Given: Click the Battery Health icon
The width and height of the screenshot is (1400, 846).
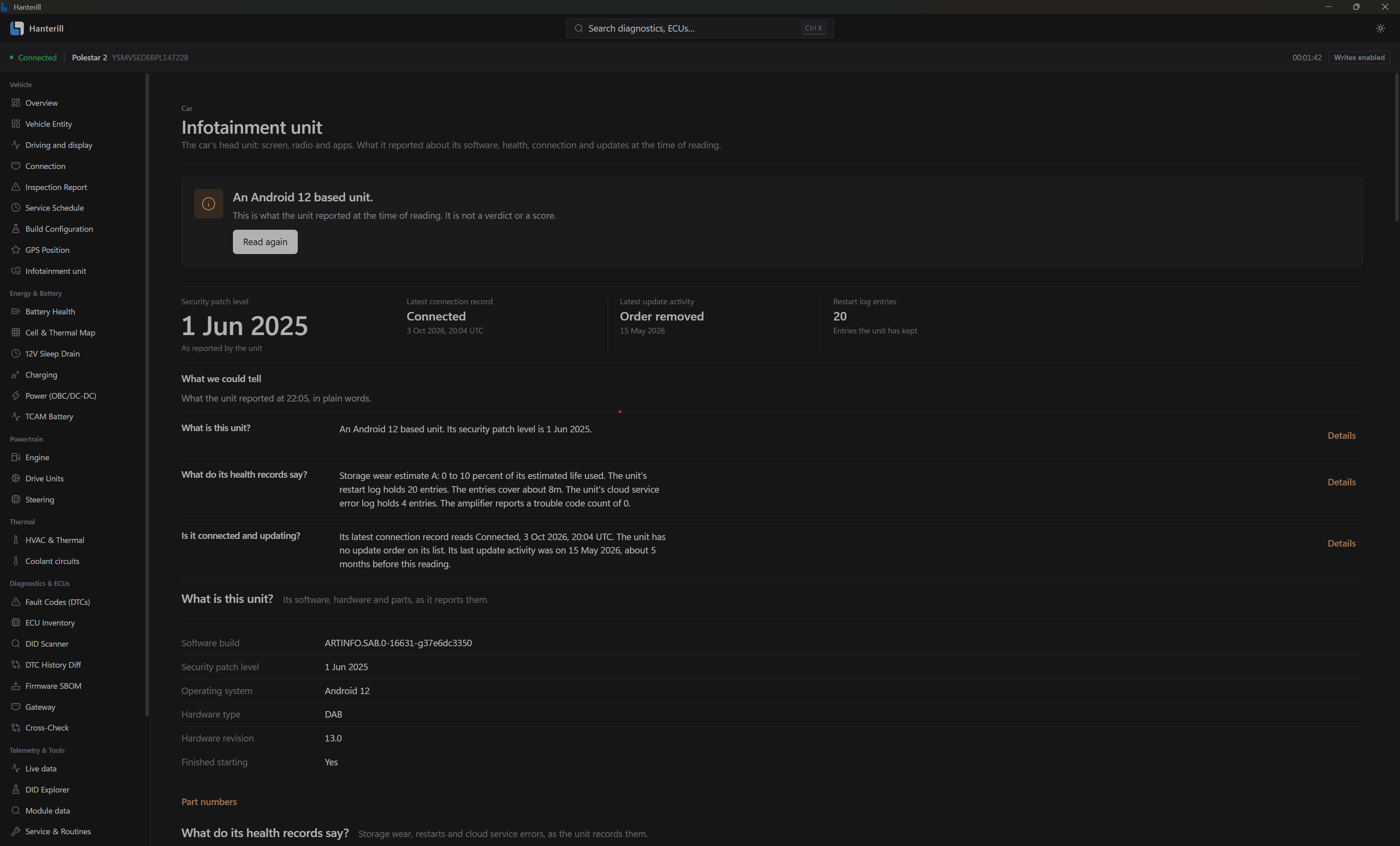Looking at the screenshot, I should [16, 311].
